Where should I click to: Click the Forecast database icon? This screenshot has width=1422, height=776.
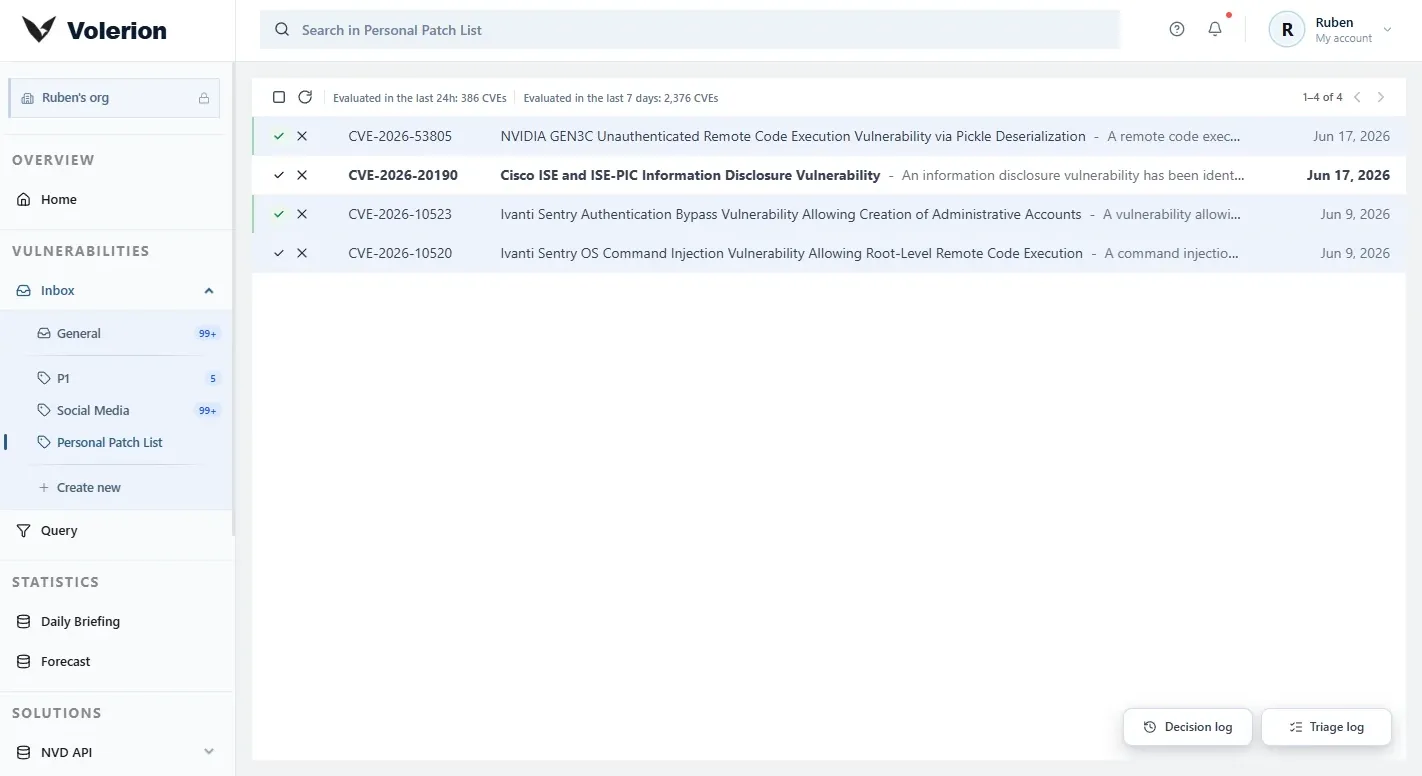point(24,661)
